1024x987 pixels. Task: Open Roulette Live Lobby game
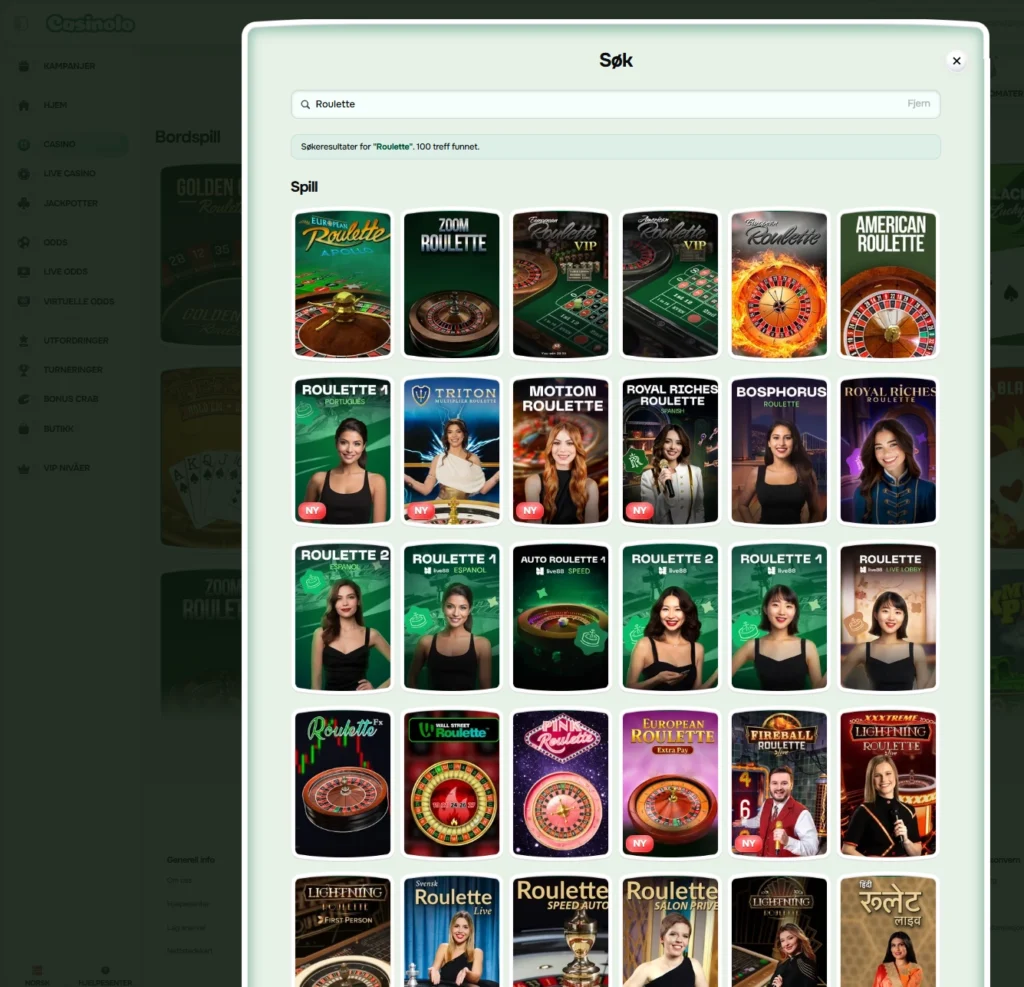point(888,617)
